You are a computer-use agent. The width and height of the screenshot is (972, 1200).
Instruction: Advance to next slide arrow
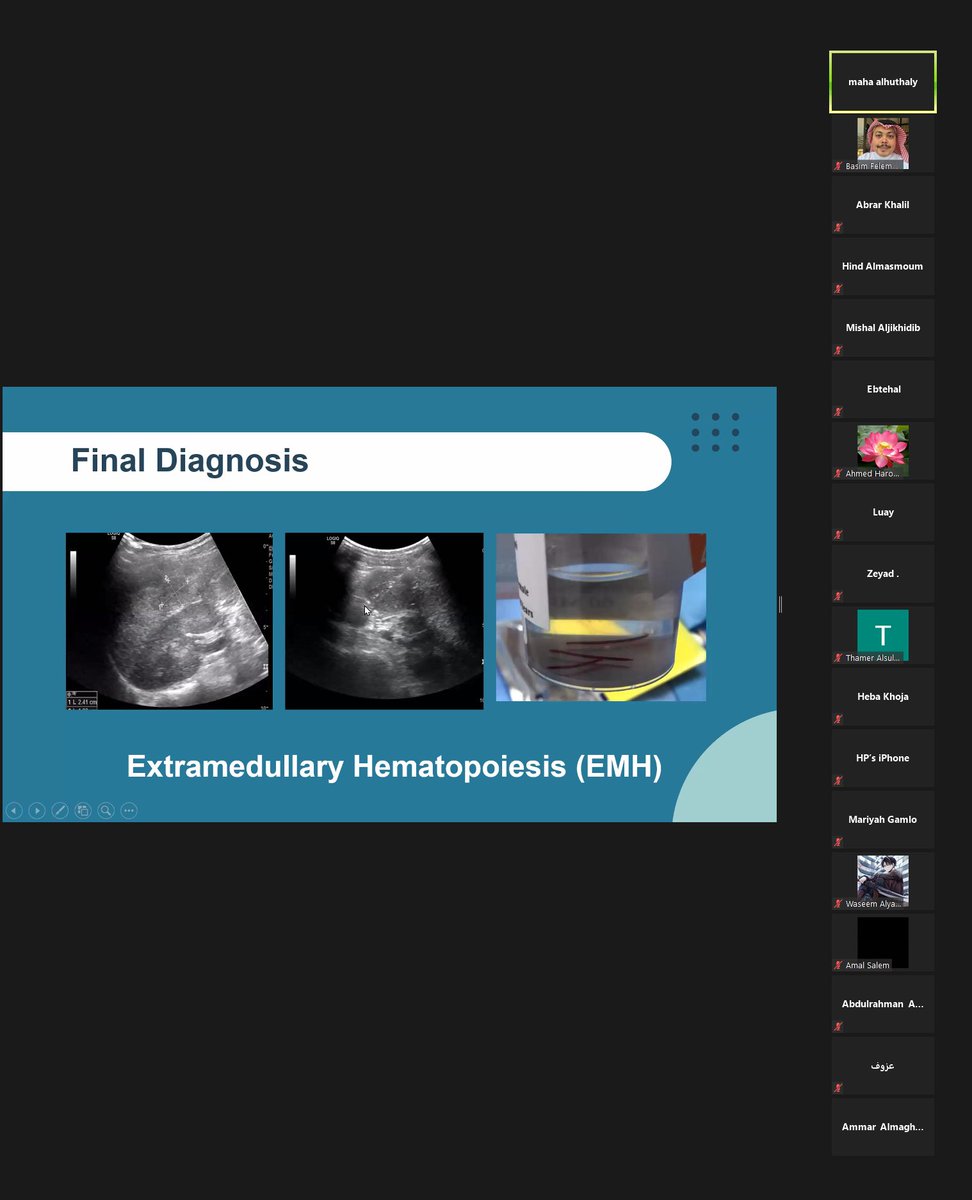(37, 811)
